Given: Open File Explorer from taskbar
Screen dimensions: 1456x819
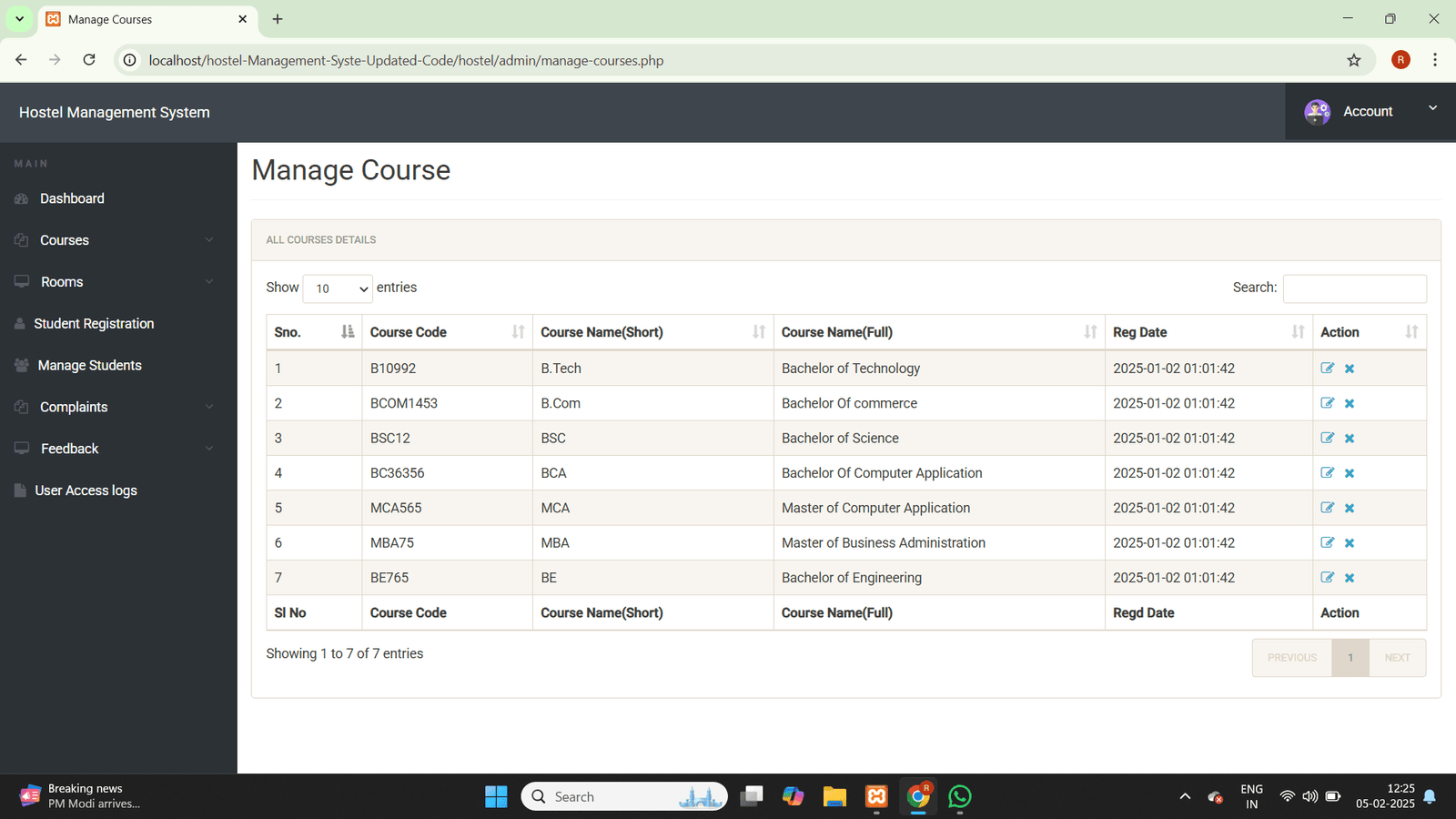Looking at the screenshot, I should (834, 796).
